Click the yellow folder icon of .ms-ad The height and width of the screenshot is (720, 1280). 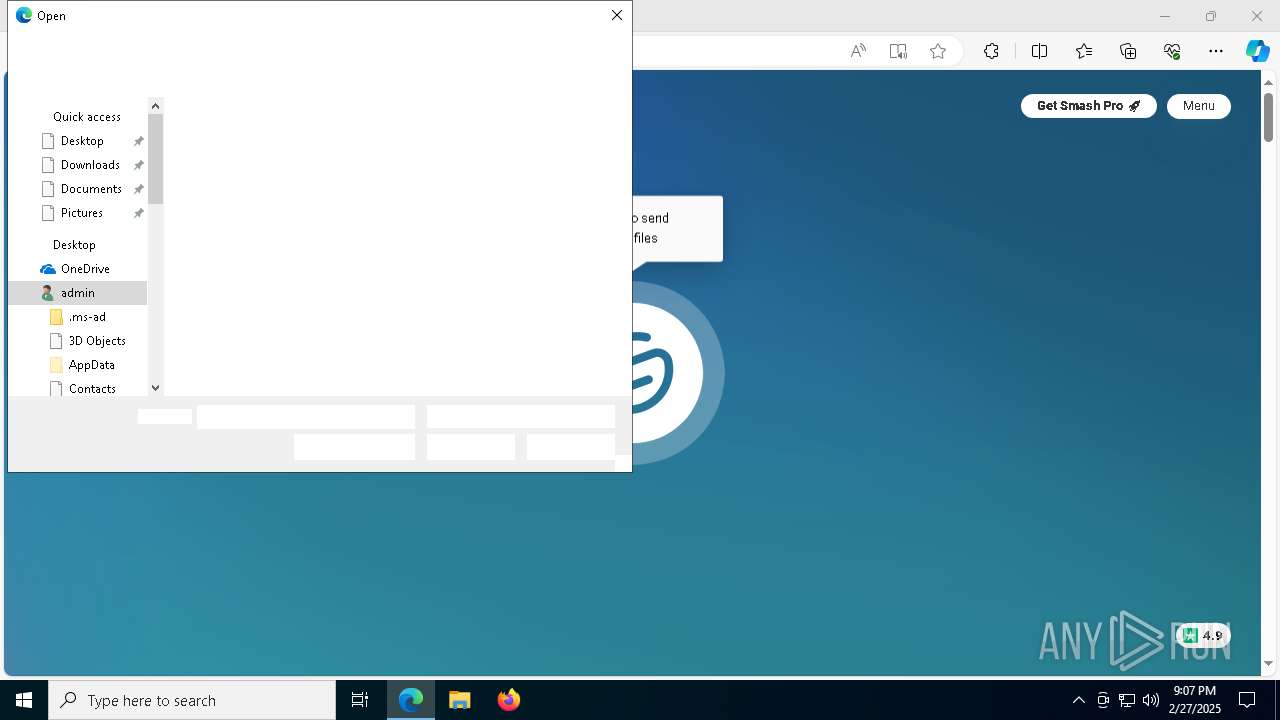[x=56, y=317]
